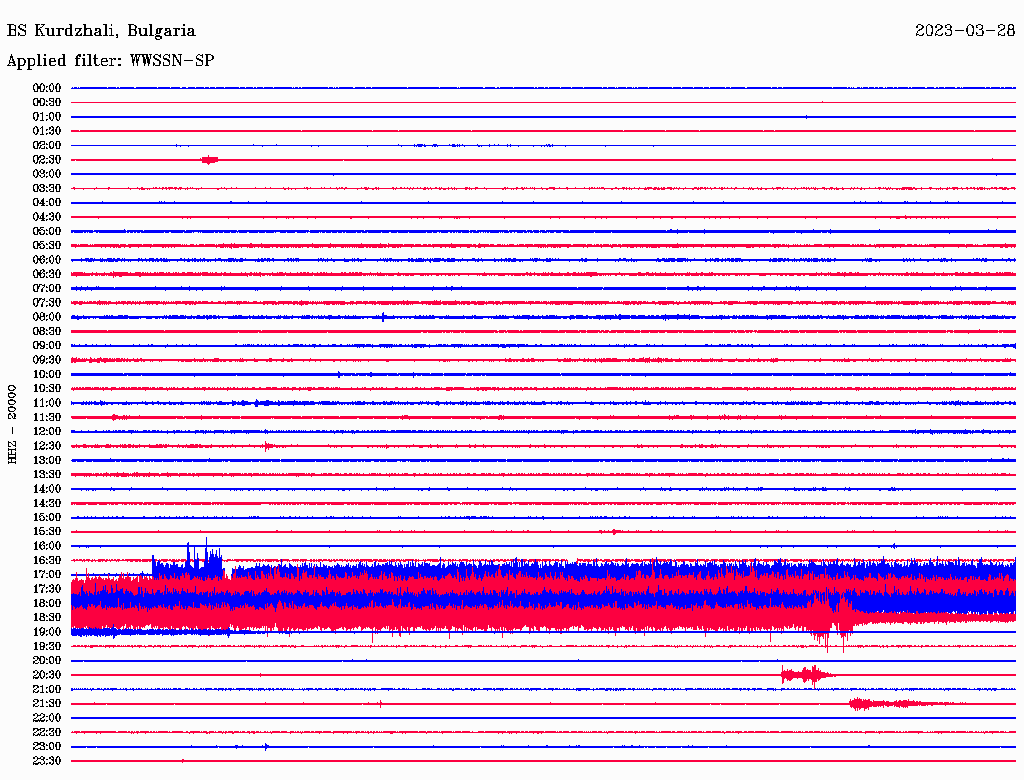This screenshot has height=780, width=1024.
Task: Click the blue spike on 23:00 trace
Action: click(x=266, y=747)
